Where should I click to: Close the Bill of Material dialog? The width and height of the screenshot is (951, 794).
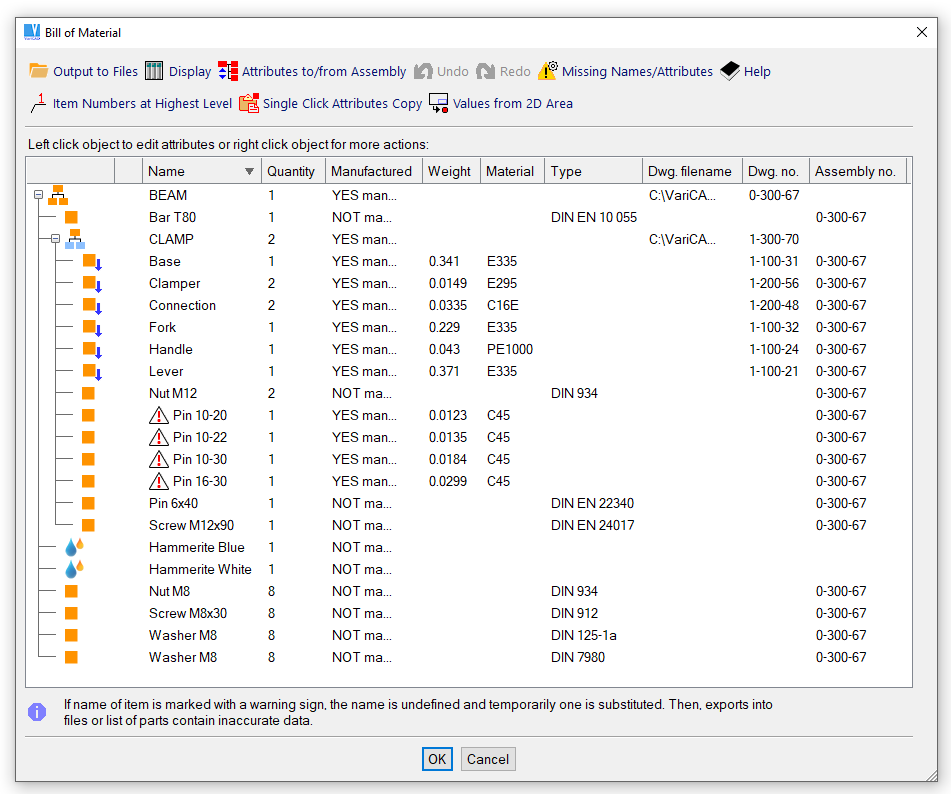coord(922,32)
